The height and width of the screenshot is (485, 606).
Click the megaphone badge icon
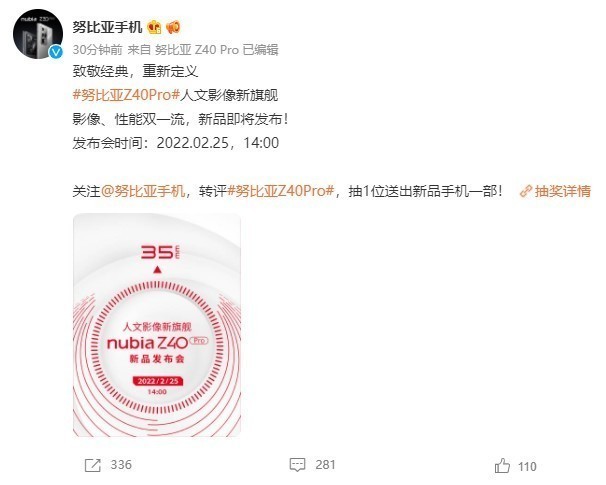click(173, 27)
